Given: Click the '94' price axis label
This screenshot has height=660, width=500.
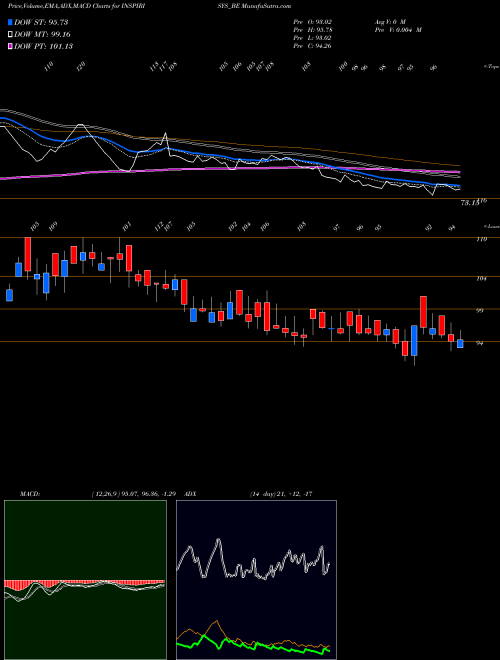Looking at the screenshot, I should 480,343.
